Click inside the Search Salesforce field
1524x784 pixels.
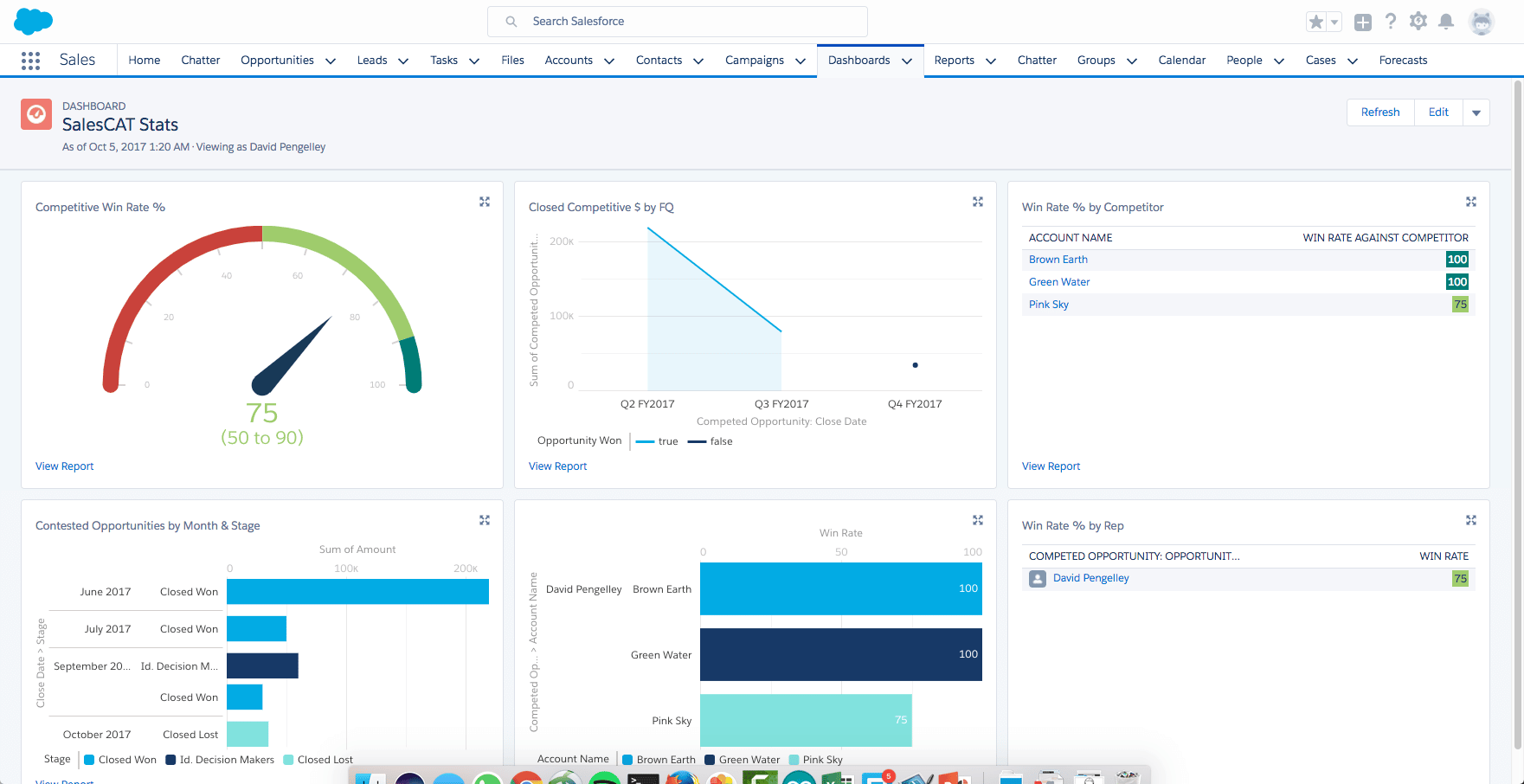point(678,21)
